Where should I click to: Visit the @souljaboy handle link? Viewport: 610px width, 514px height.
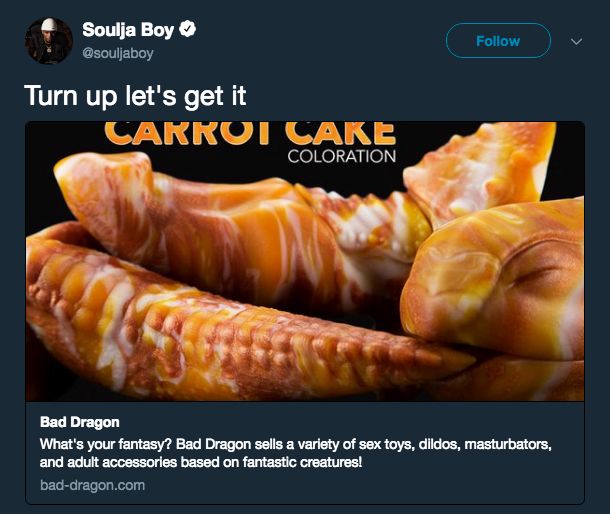click(118, 53)
